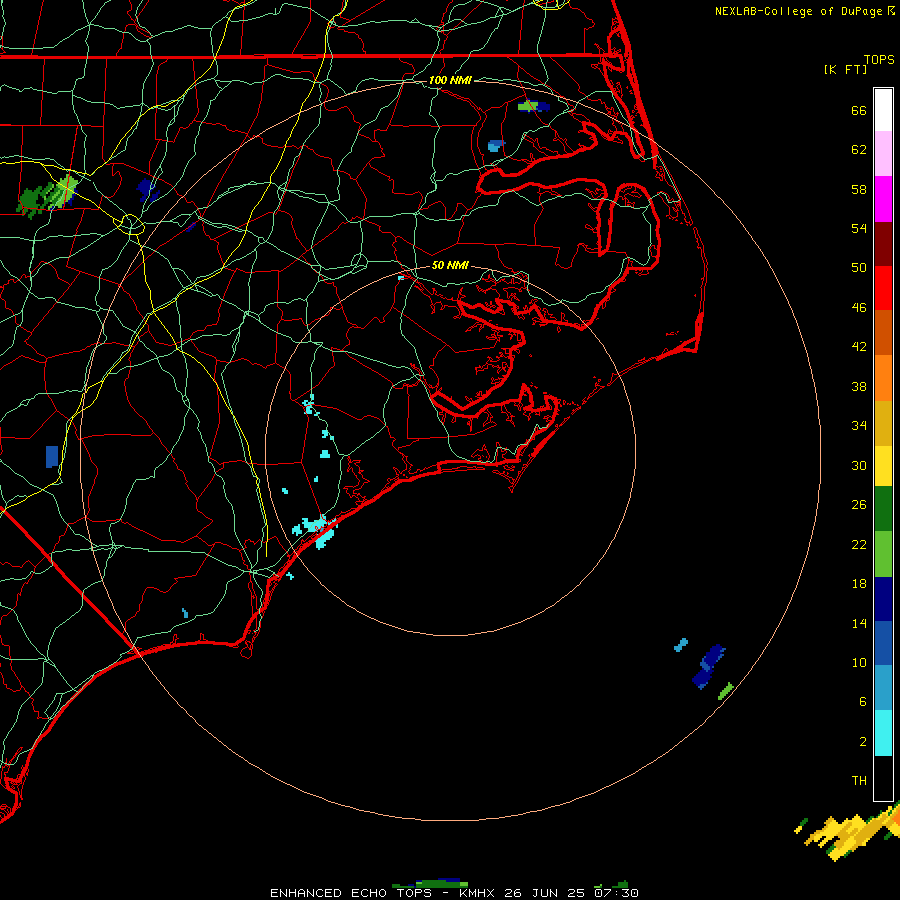Click the dark red 54 K FT legend swatch

pyautogui.click(x=883, y=244)
